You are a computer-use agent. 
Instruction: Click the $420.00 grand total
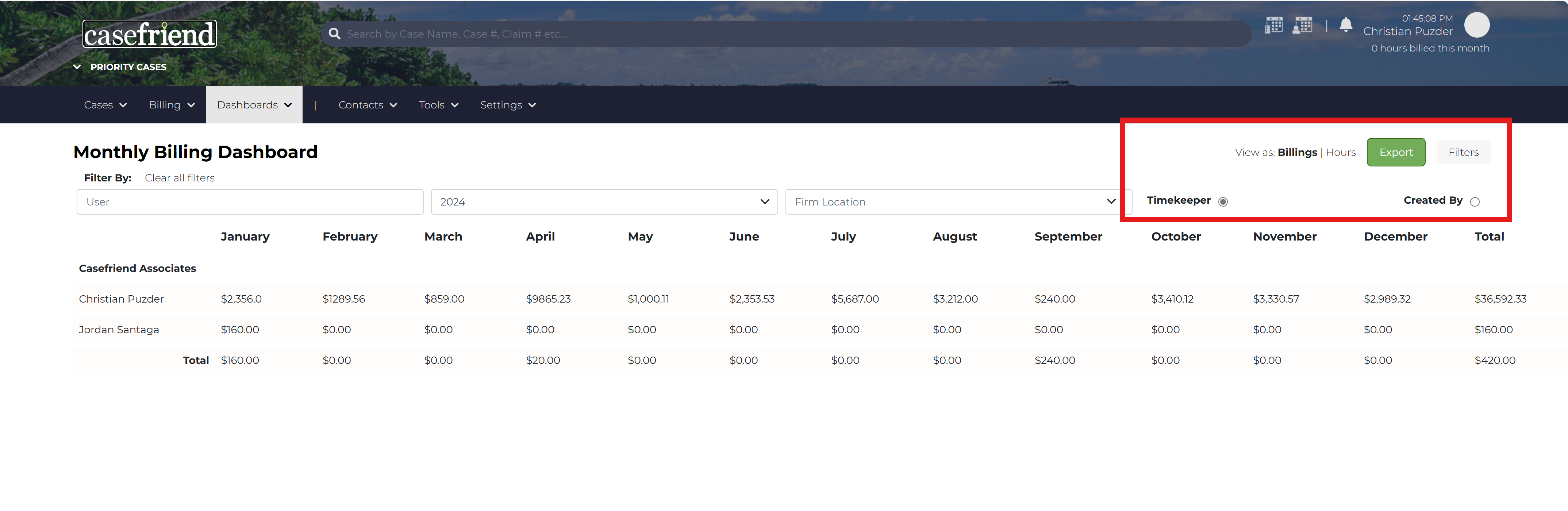pos(1495,361)
